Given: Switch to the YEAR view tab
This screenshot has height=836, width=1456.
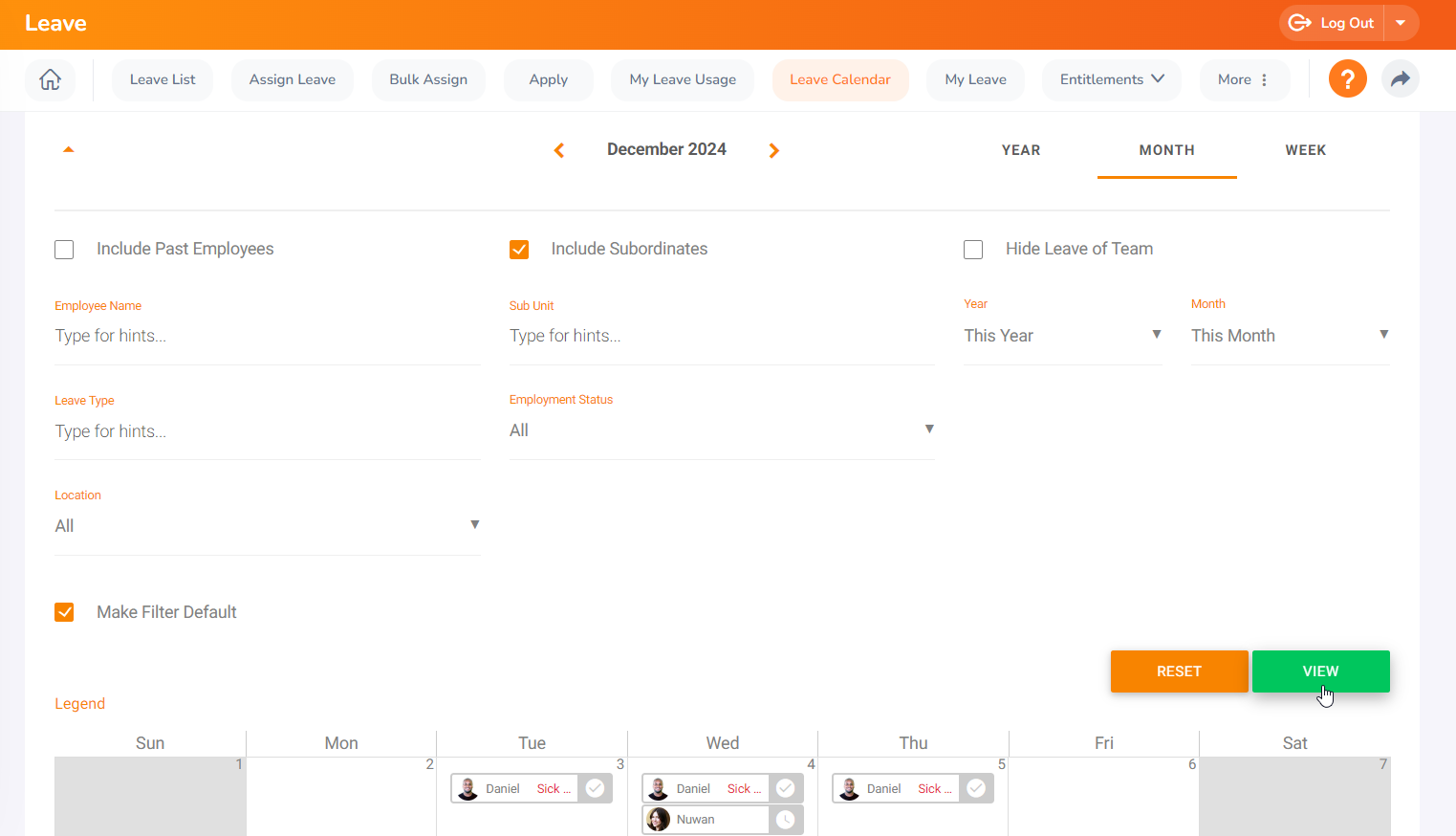Looking at the screenshot, I should (x=1021, y=150).
